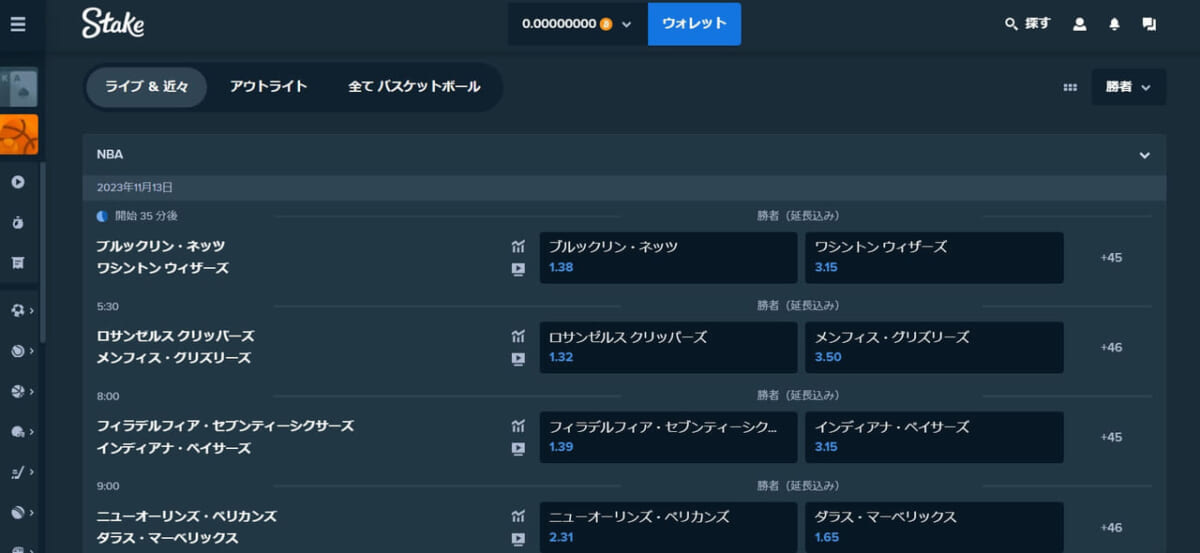Open the stopwatch upcoming icon in sidebar
1200x553 pixels.
tap(18, 222)
